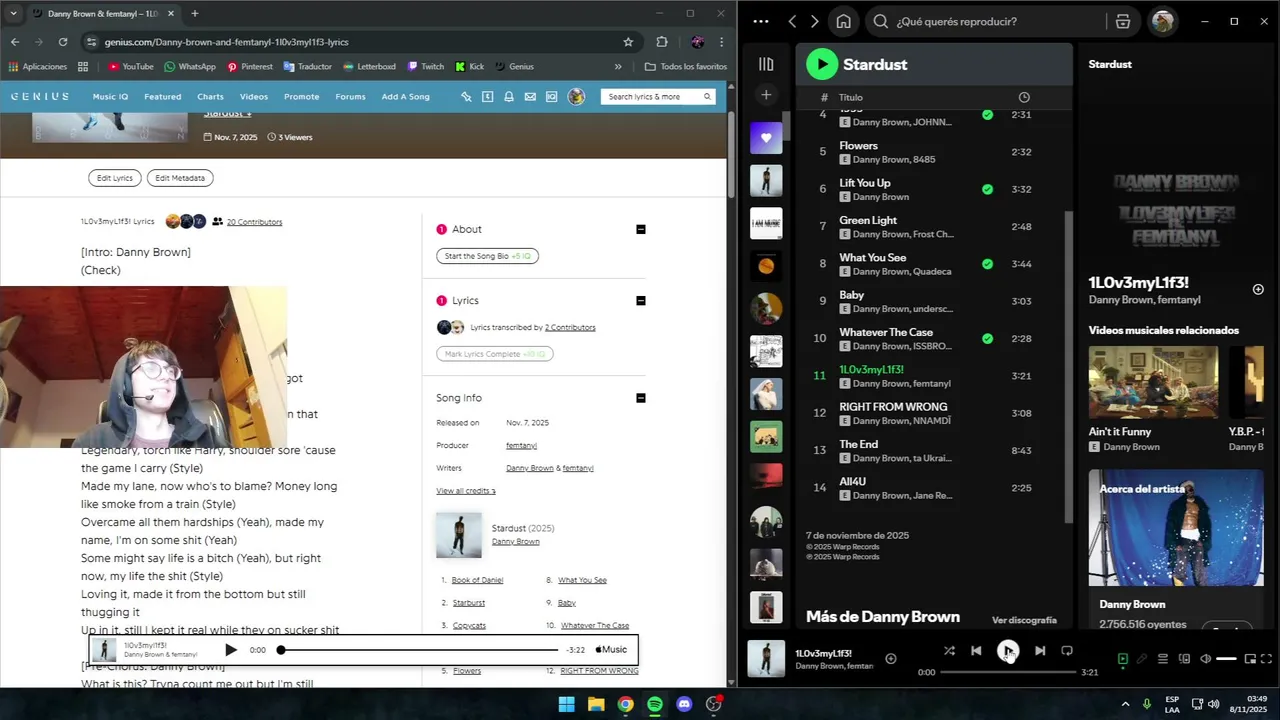This screenshot has width=1280, height=720.
Task: Skip to the next track in Spotify
Action: (x=1040, y=651)
